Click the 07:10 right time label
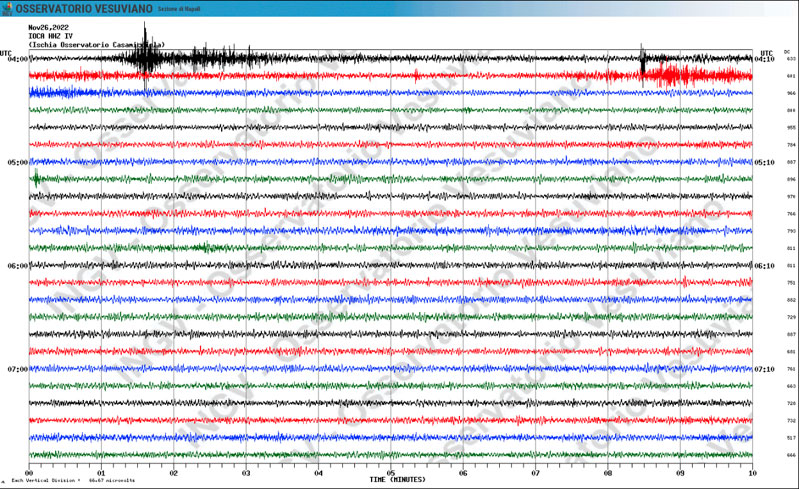 pyautogui.click(x=764, y=369)
